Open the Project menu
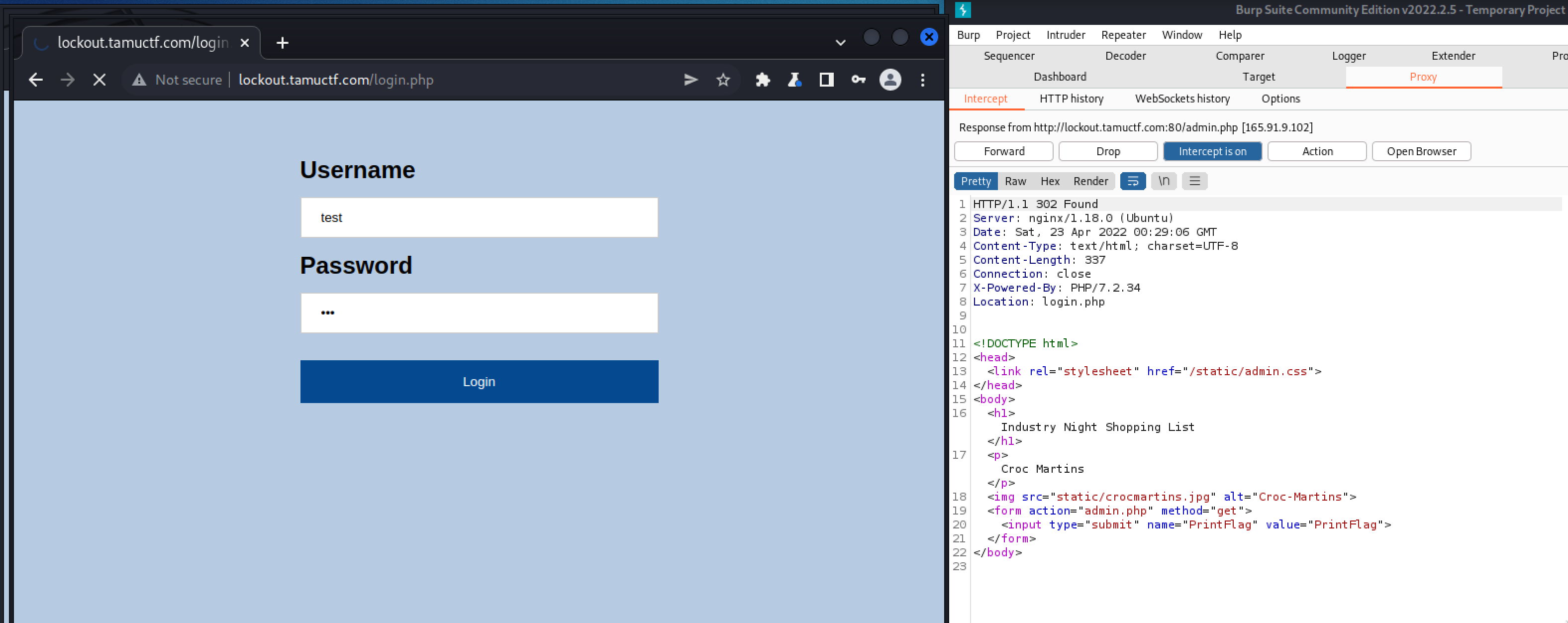The image size is (1568, 623). 1013,35
